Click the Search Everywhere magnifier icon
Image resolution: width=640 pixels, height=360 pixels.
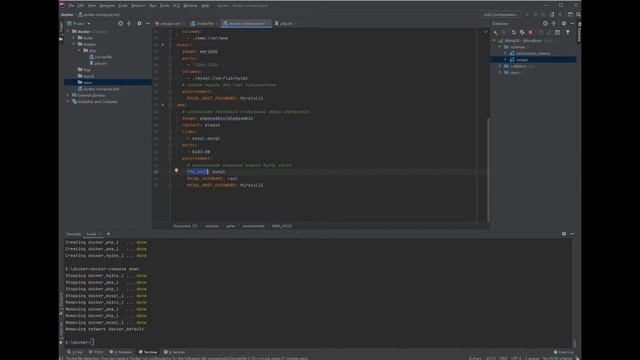point(578,14)
